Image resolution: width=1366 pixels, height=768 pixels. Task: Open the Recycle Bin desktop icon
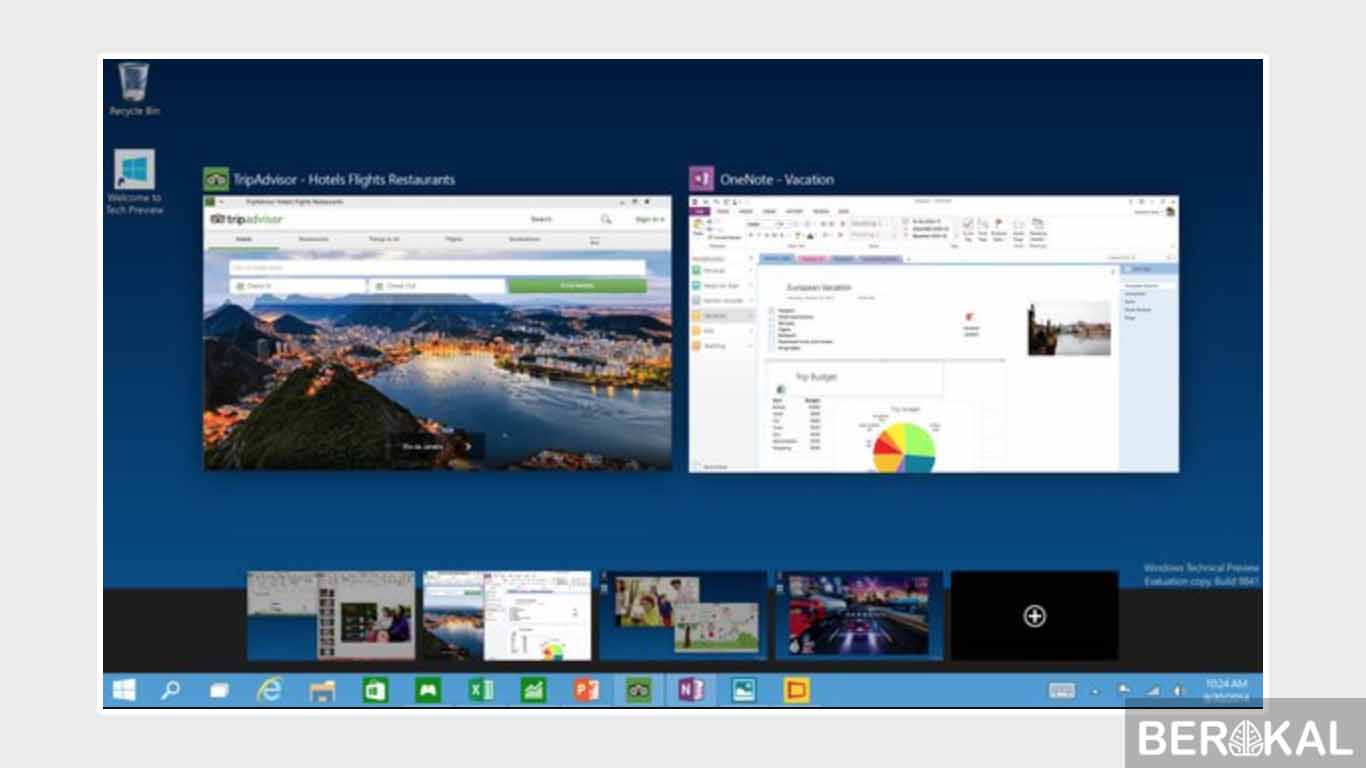[x=134, y=88]
